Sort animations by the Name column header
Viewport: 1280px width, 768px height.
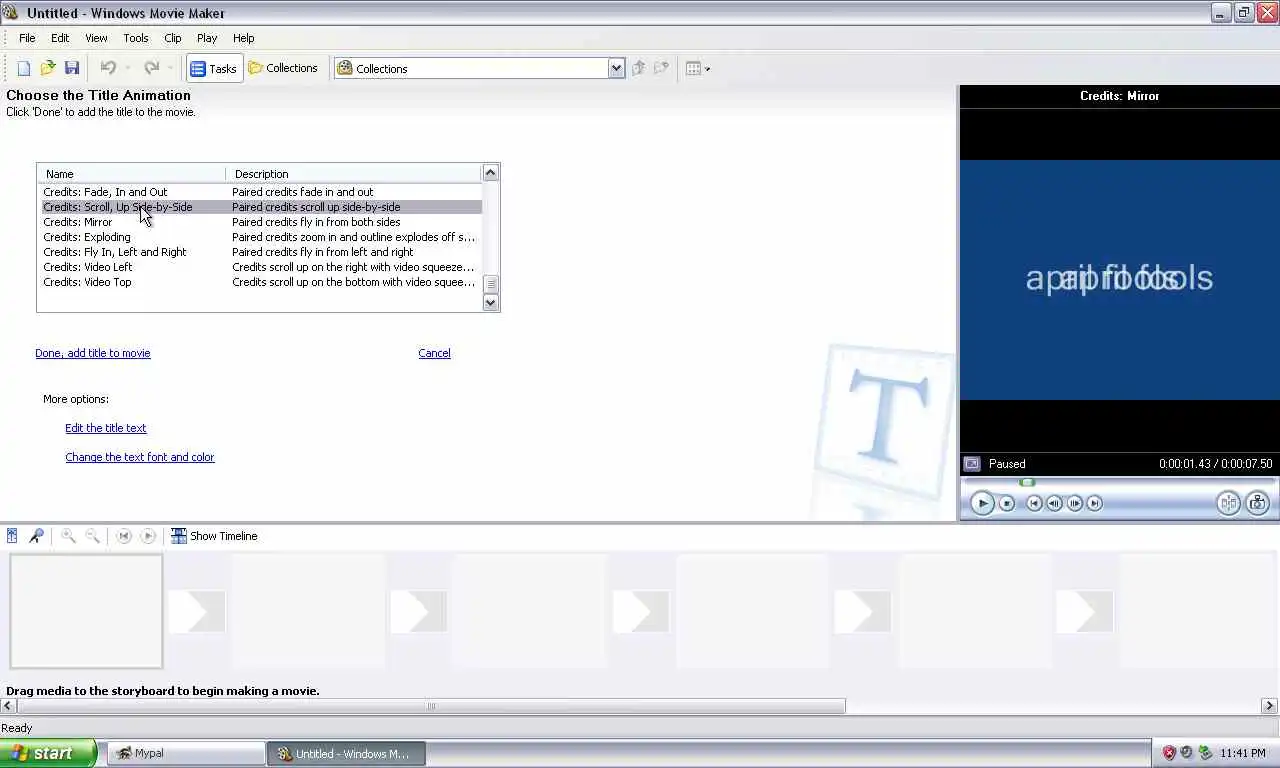click(132, 174)
